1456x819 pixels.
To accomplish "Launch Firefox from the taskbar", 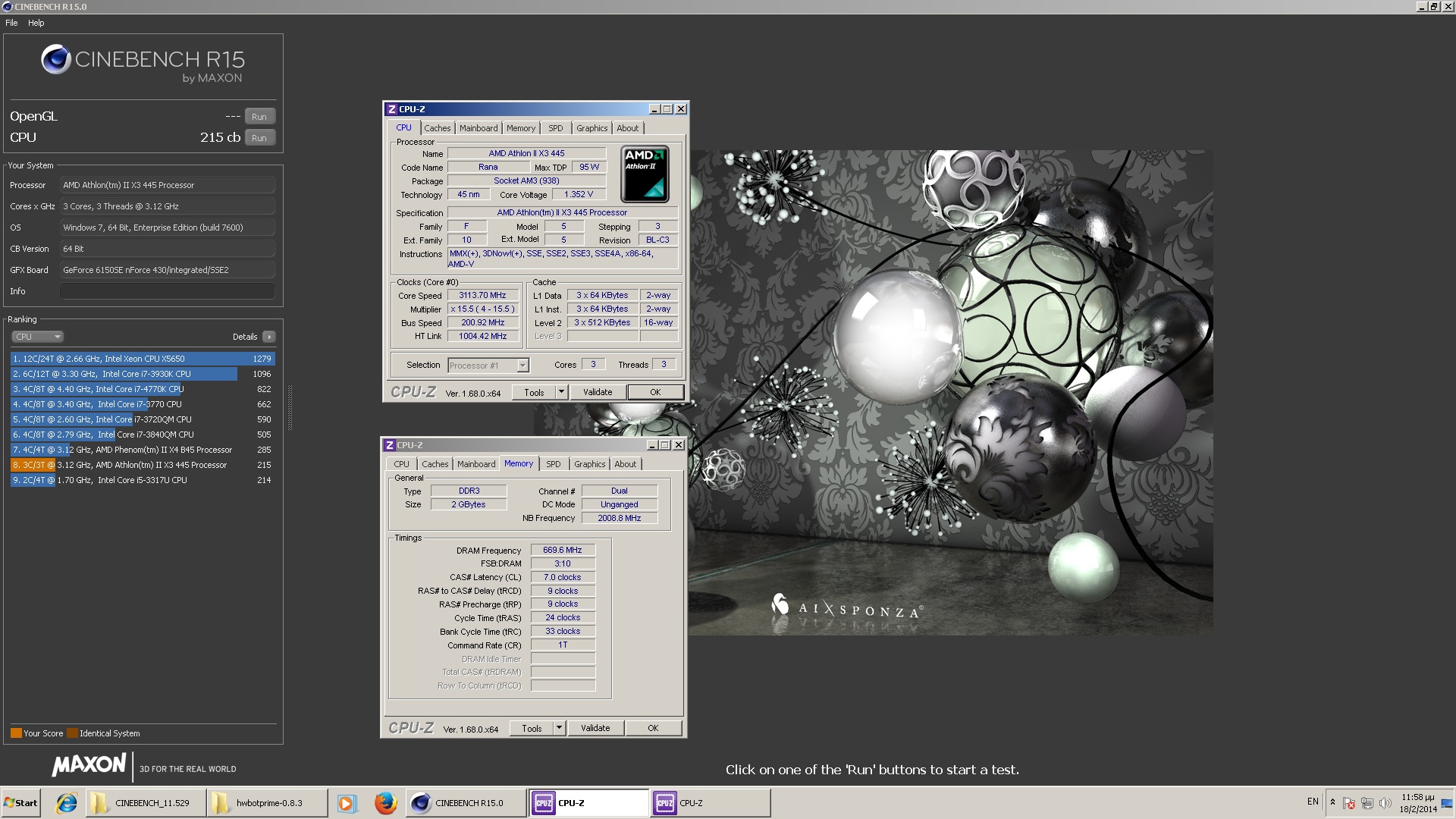I will click(385, 803).
